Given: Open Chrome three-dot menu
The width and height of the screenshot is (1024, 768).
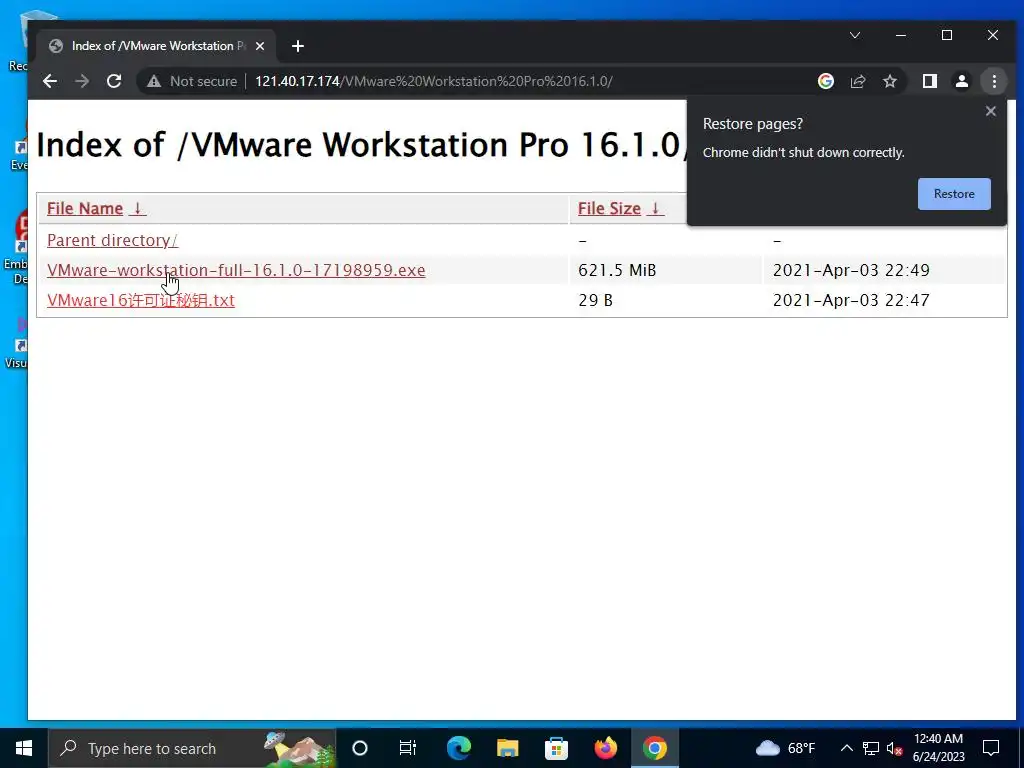Looking at the screenshot, I should point(994,81).
